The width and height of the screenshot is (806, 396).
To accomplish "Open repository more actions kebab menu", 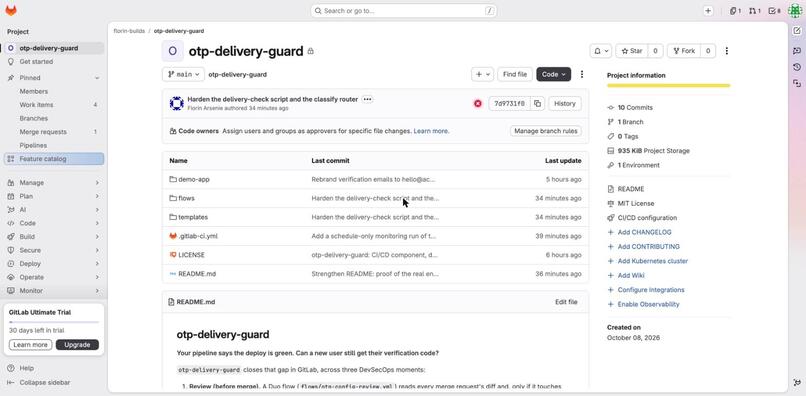I will [x=582, y=74].
